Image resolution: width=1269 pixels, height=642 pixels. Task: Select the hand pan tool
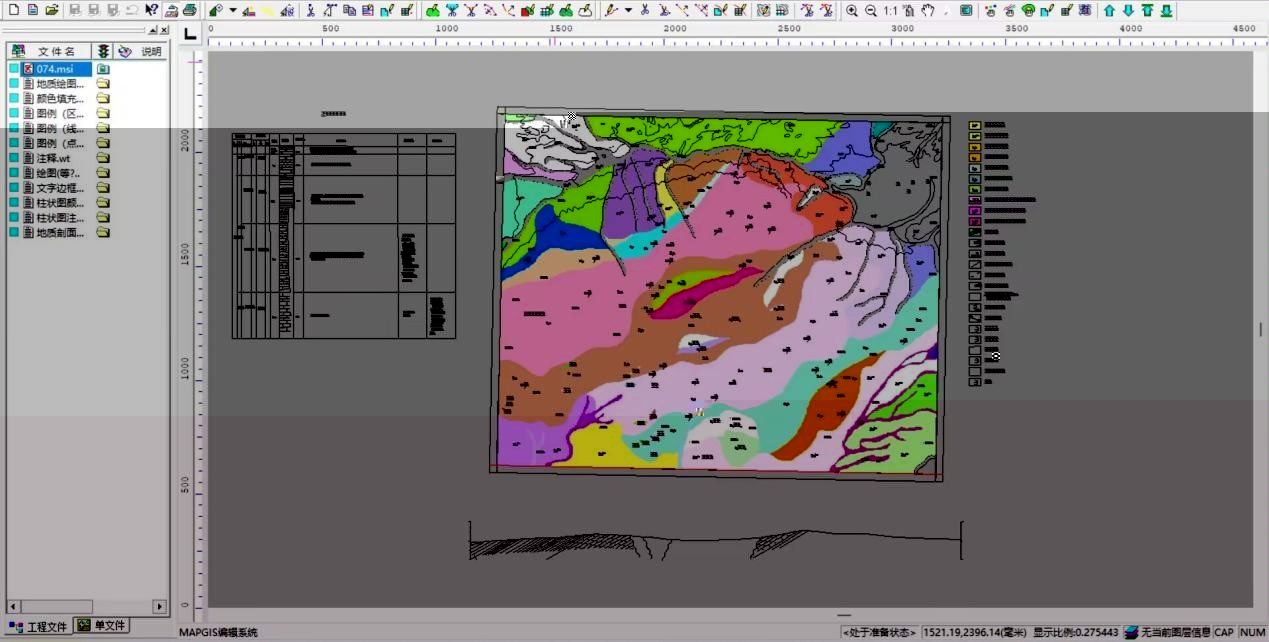pyautogui.click(x=928, y=10)
